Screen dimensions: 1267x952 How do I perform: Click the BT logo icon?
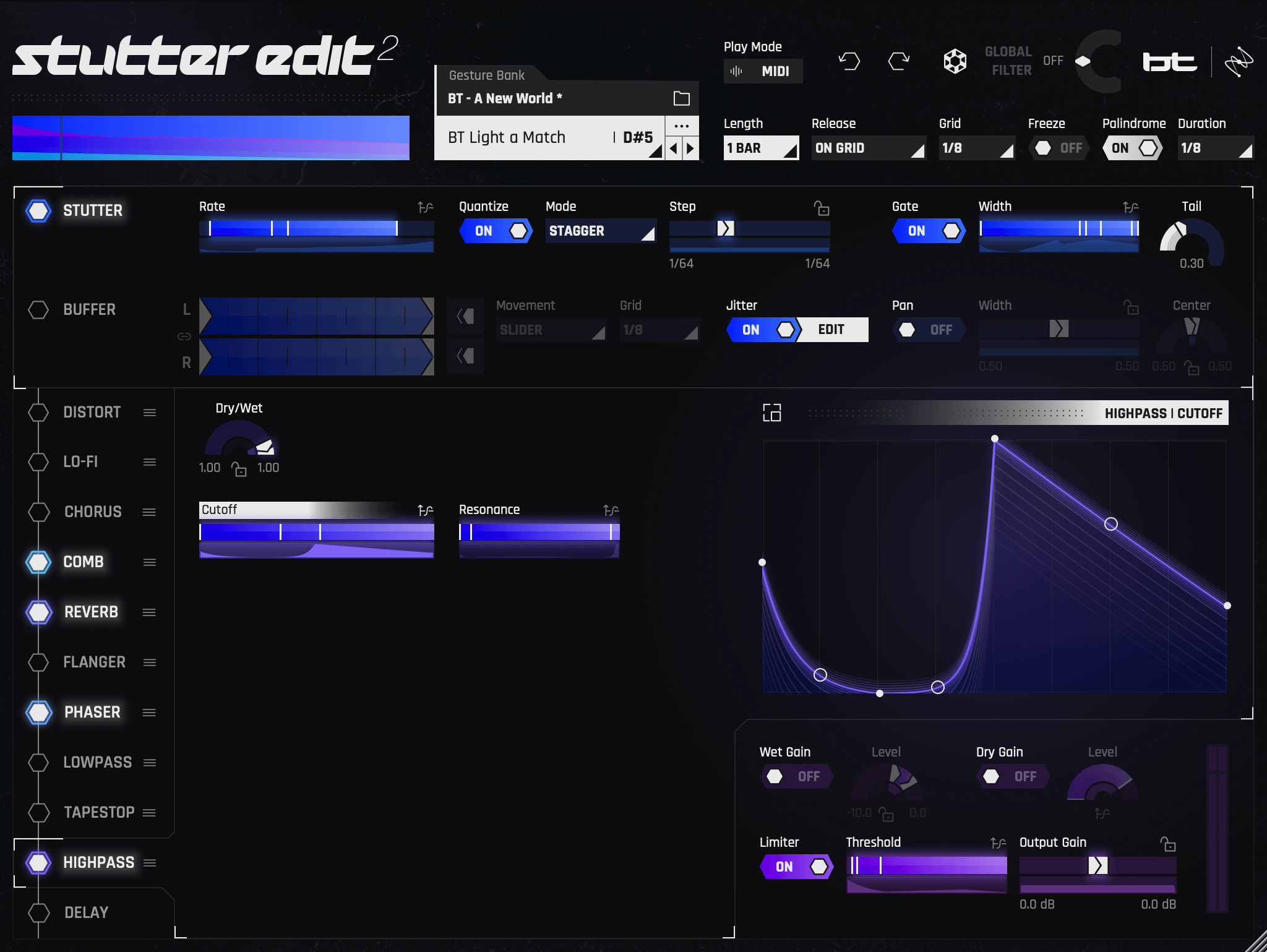pyautogui.click(x=1169, y=62)
